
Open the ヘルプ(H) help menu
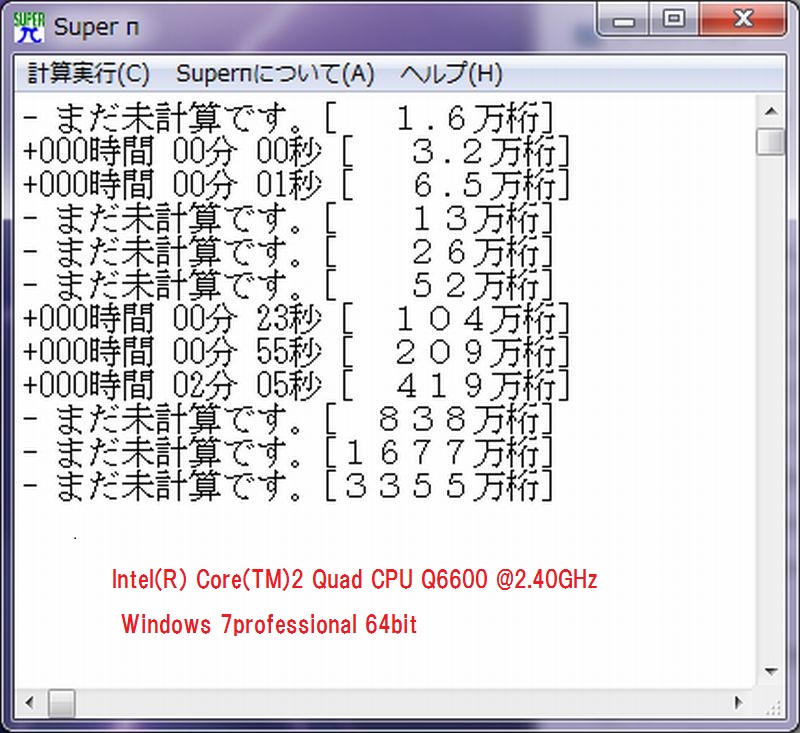[452, 73]
